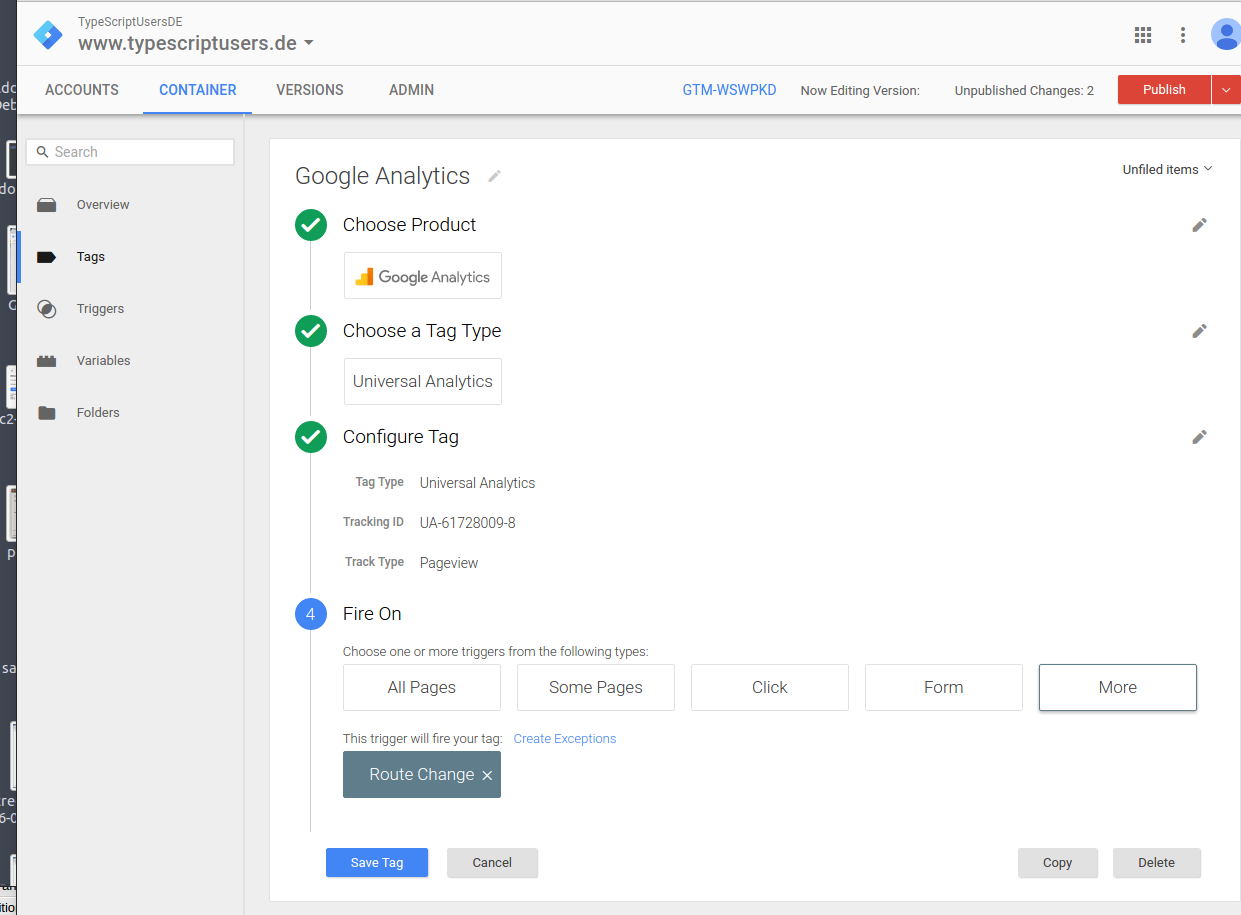Image resolution: width=1241 pixels, height=915 pixels.
Task: Click the Triggers sidebar icon
Action: pyautogui.click(x=46, y=309)
